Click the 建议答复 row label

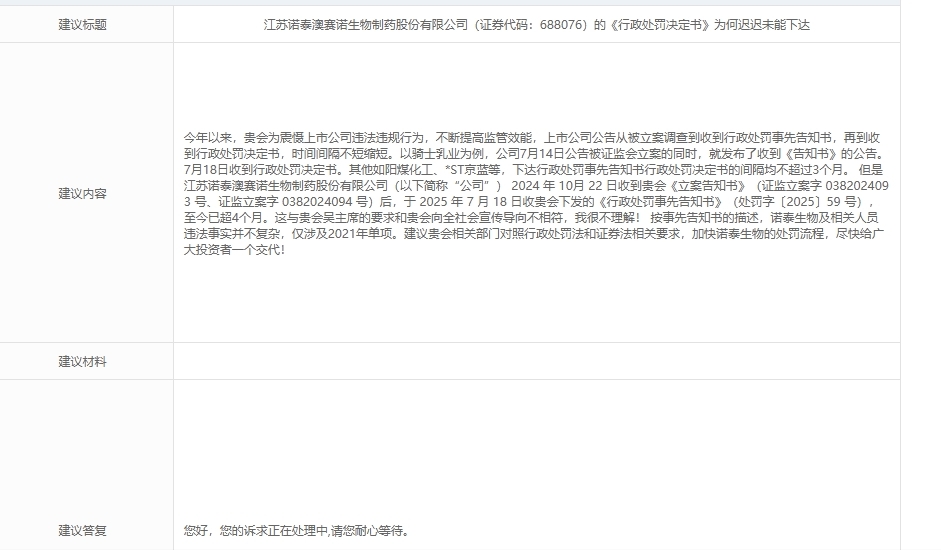[82, 531]
